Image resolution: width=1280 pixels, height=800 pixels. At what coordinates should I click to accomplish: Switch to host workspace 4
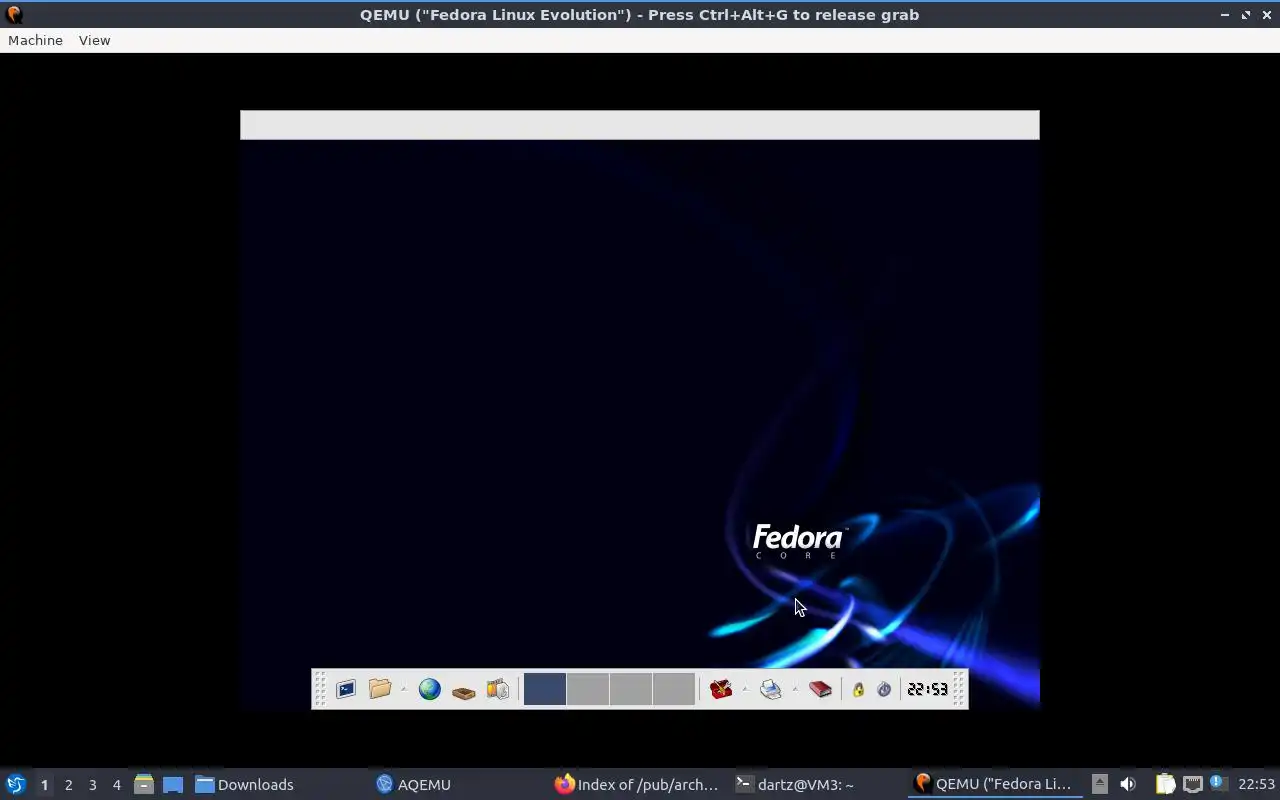[x=116, y=785]
